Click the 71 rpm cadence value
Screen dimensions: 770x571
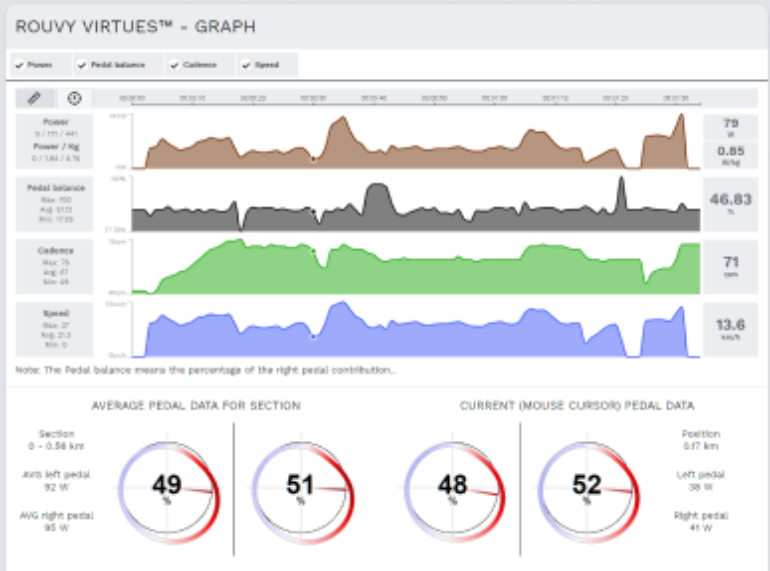tap(731, 267)
